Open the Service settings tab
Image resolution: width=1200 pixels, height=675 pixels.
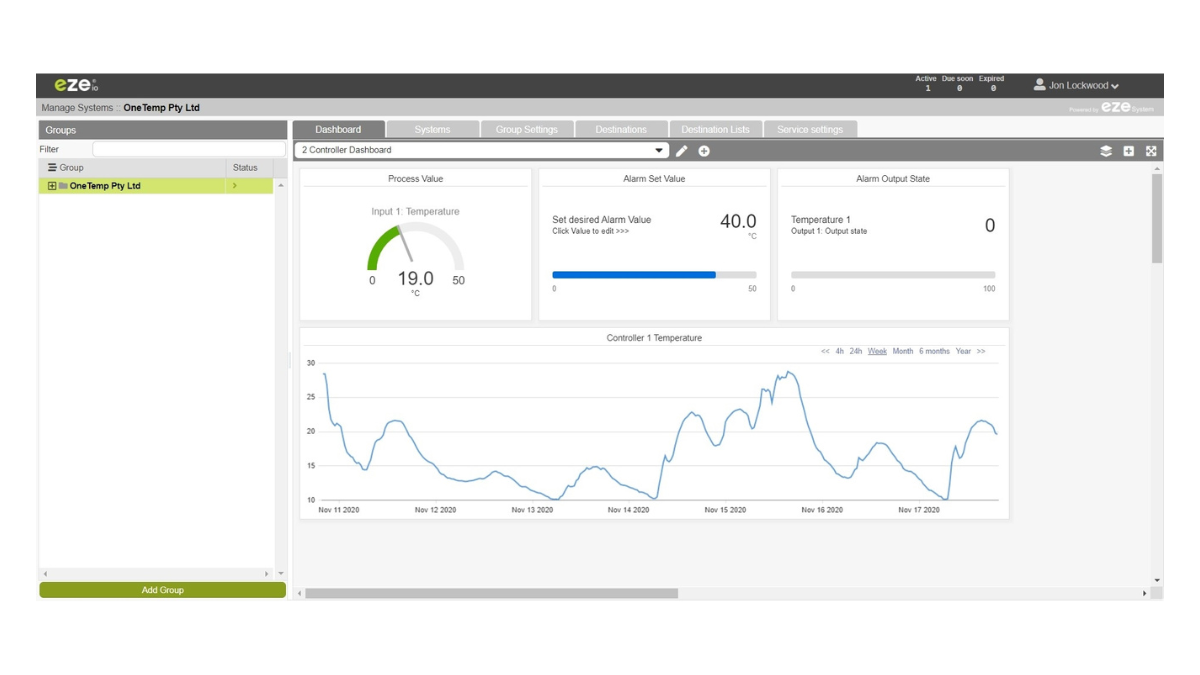click(810, 129)
